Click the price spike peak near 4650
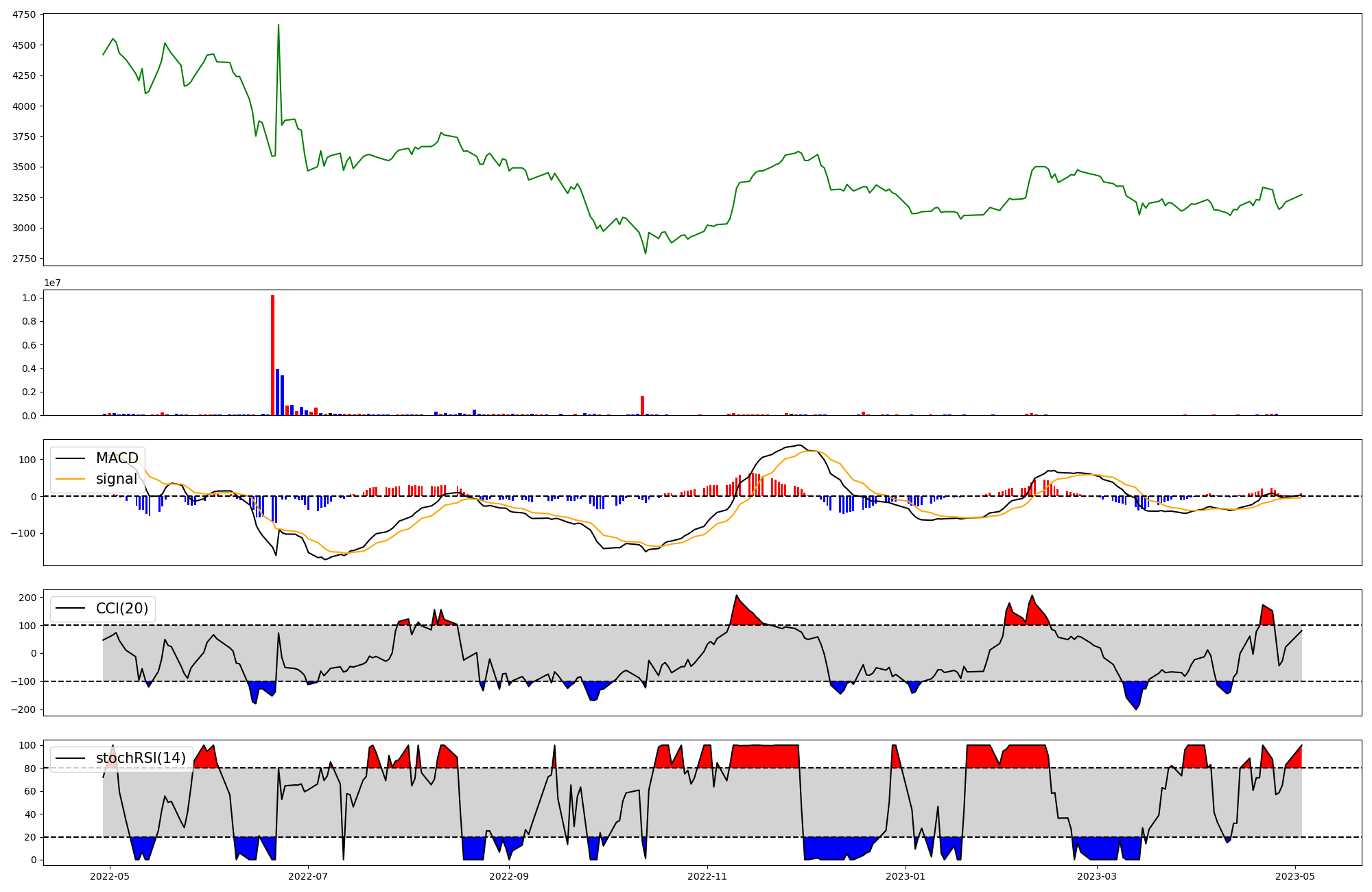The image size is (1372, 892). point(278,25)
